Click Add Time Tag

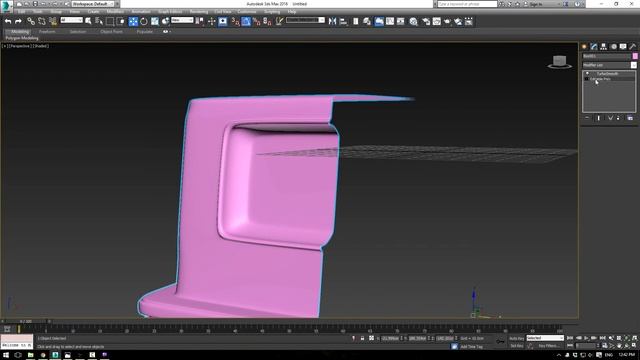tap(471, 347)
